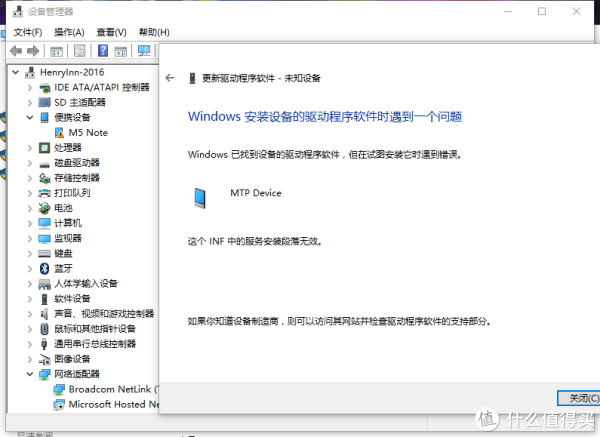Select the 图像设备 tree entry
This screenshot has height=437, width=600.
72,359
